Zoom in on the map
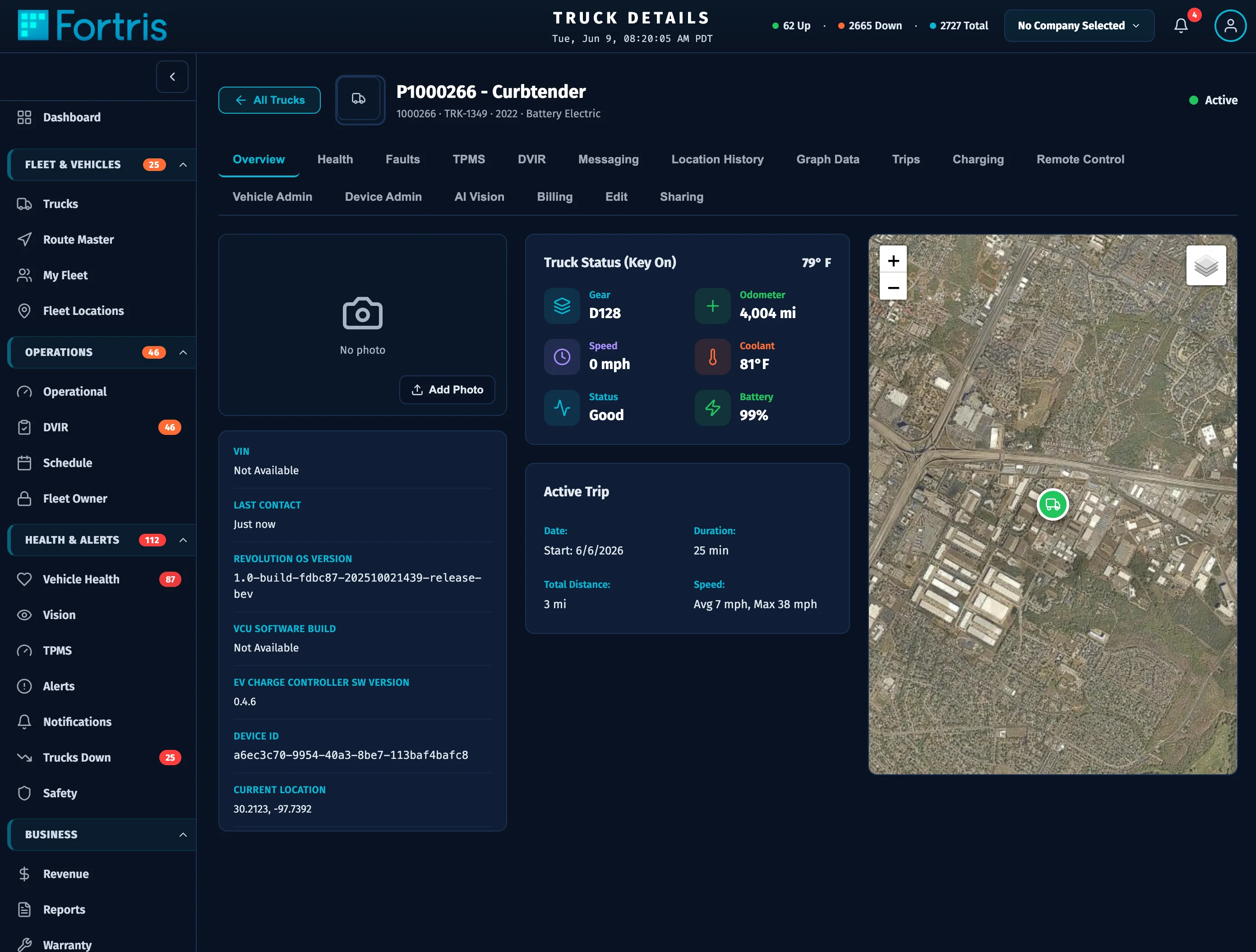 pyautogui.click(x=893, y=261)
